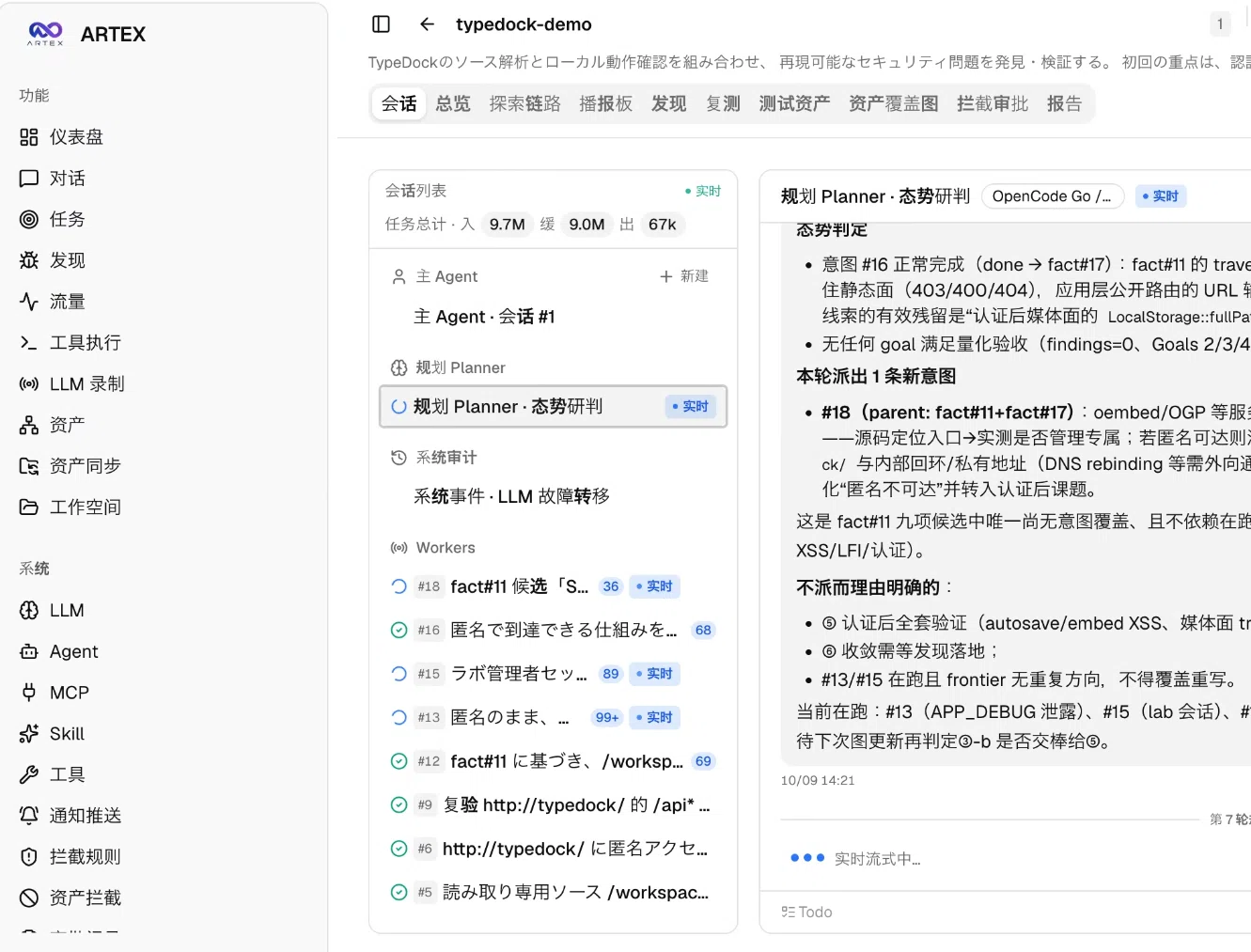Open worker #5 読み取り専用ソース

[x=553, y=893]
